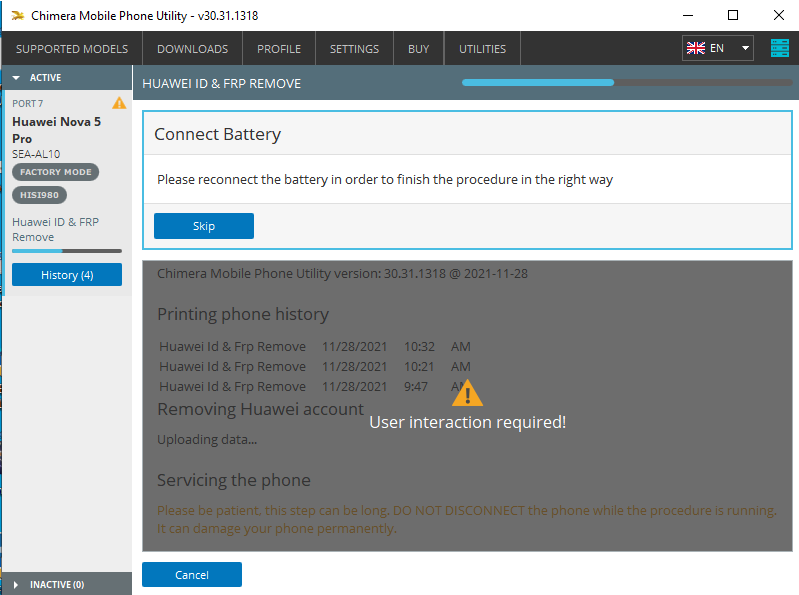Minimize the Chimera window
This screenshot has height=595, width=799.
pyautogui.click(x=688, y=15)
